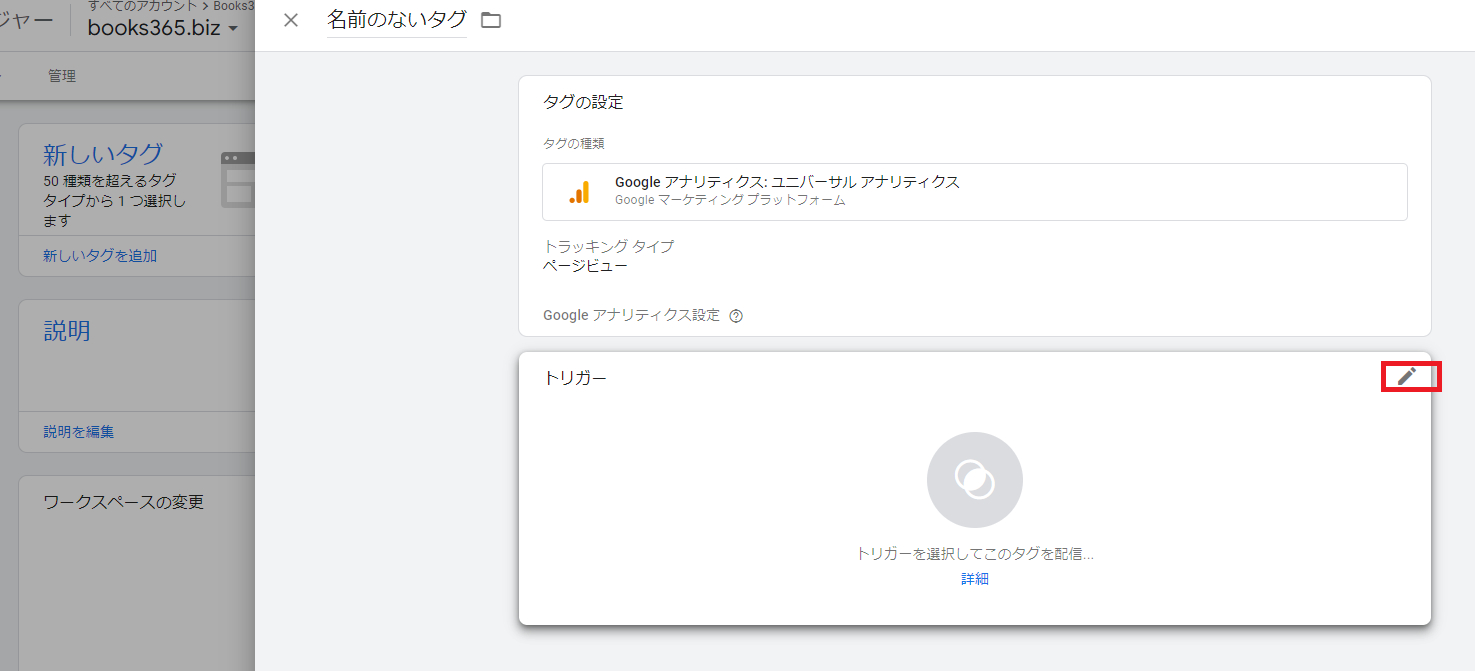1475x671 pixels.
Task: Select 新しいタグを追加 in the sidebar
Action: tap(97, 256)
